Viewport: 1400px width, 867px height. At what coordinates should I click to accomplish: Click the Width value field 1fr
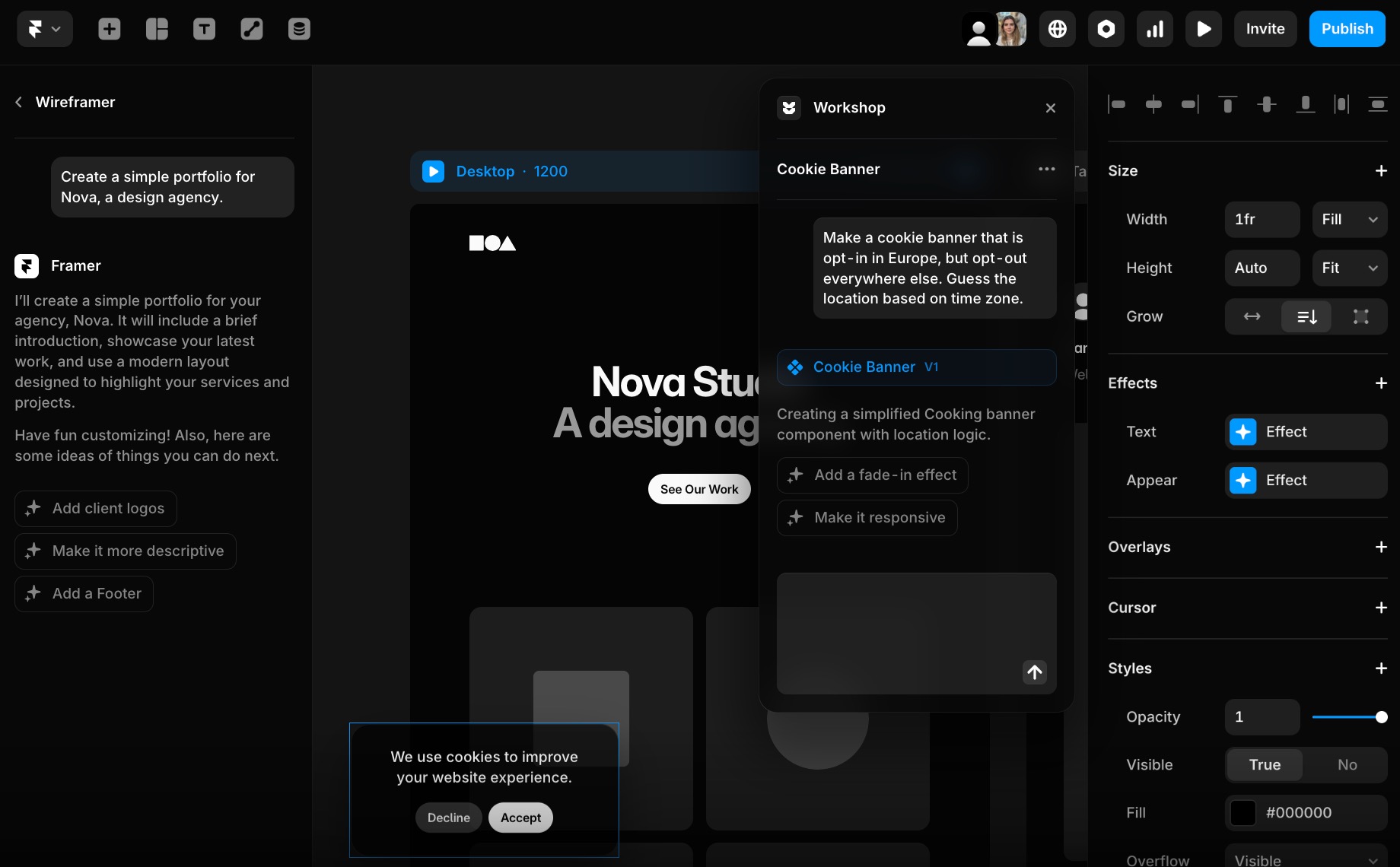[x=1262, y=220]
